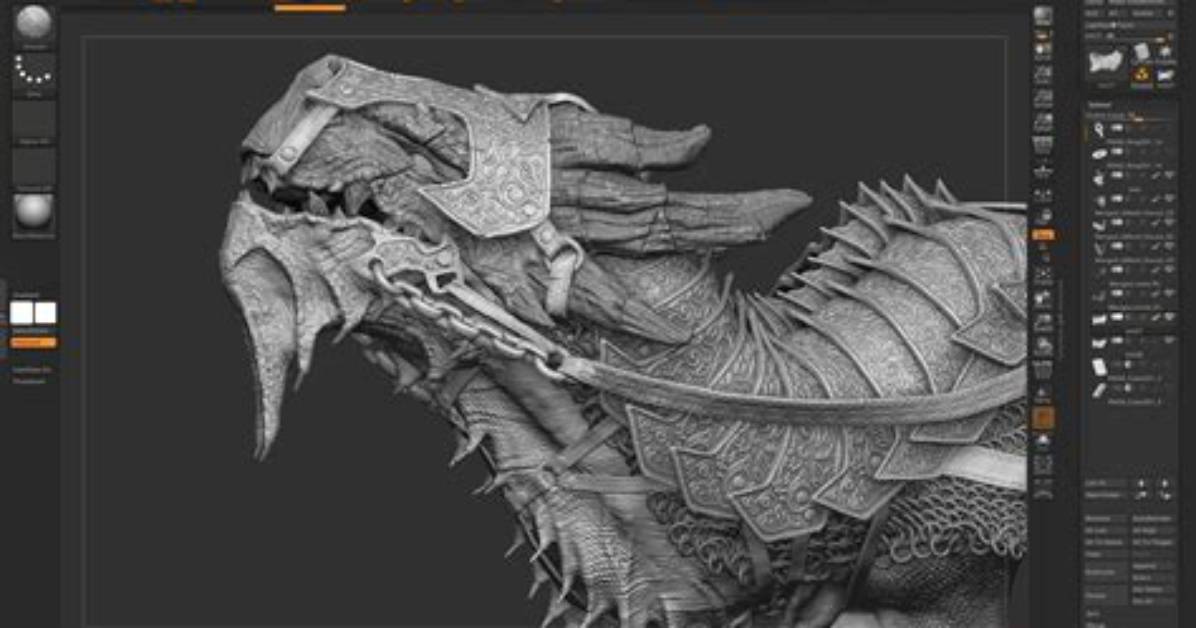Click the Move view icon on right shelf
This screenshot has width=1196, height=628.
point(1043,299)
